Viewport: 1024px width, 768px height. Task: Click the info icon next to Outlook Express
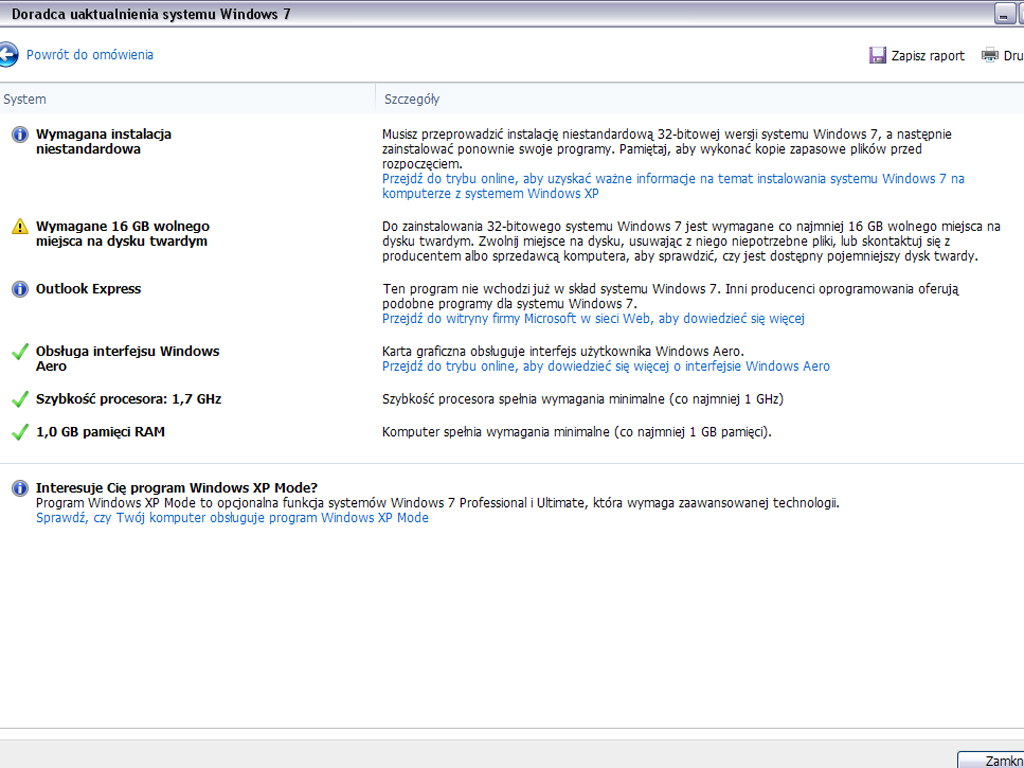(20, 289)
